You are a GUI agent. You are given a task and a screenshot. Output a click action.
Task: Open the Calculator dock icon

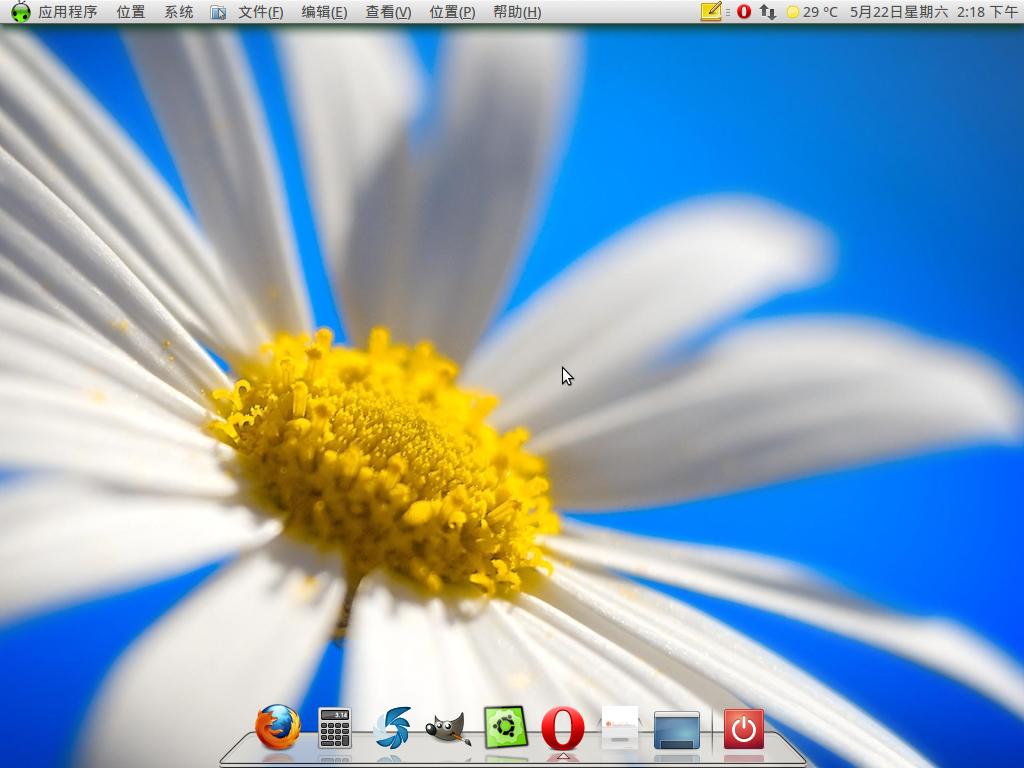pos(334,728)
